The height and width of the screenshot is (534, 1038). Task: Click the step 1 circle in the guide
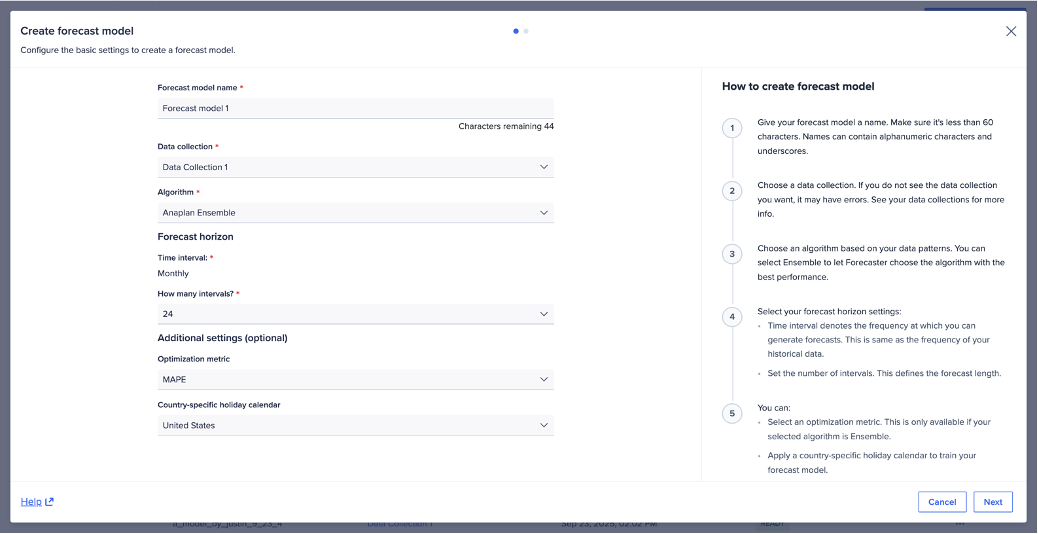tap(732, 128)
